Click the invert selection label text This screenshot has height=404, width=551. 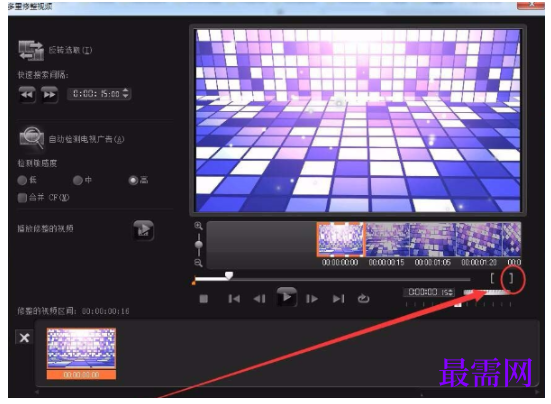coord(70,50)
